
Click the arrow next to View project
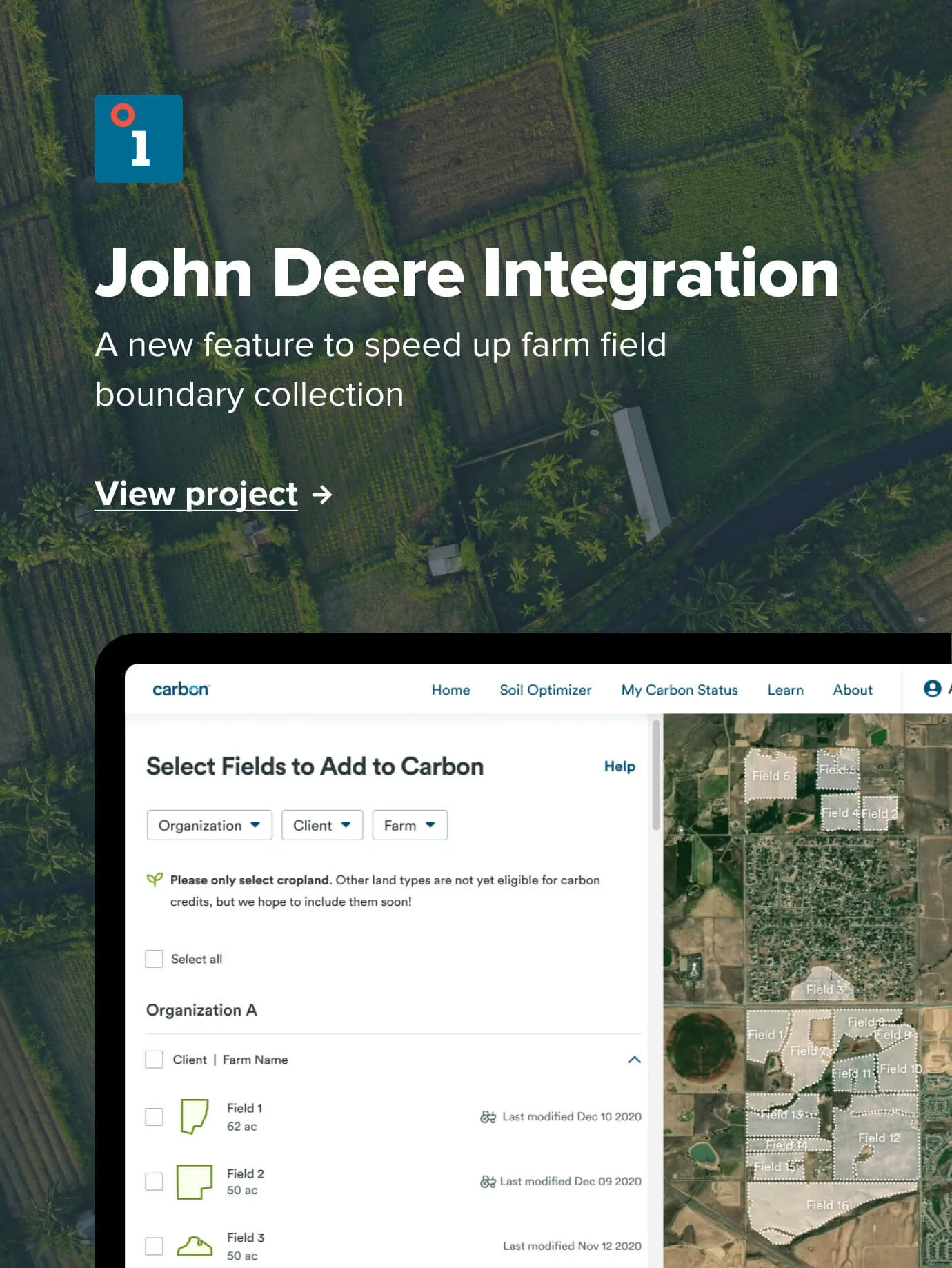click(322, 495)
